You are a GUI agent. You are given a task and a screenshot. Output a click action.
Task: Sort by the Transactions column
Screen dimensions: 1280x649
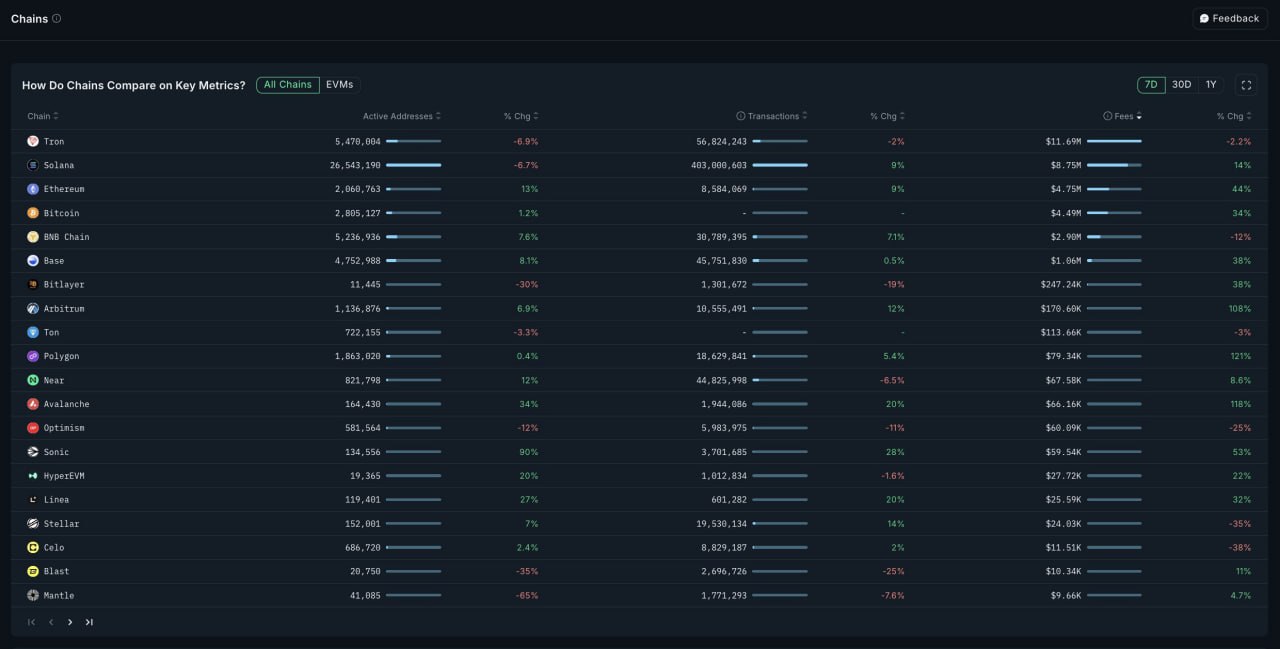778,116
